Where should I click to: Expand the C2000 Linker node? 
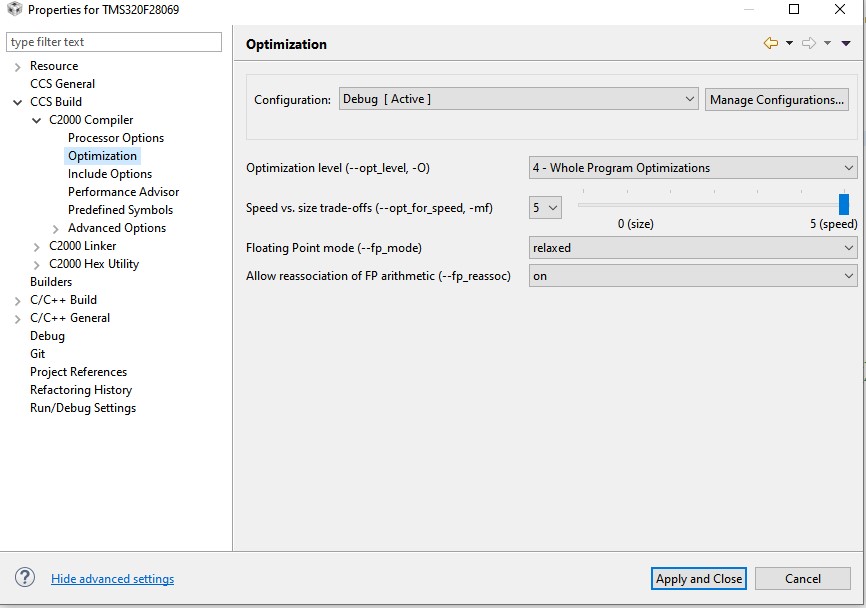point(36,247)
